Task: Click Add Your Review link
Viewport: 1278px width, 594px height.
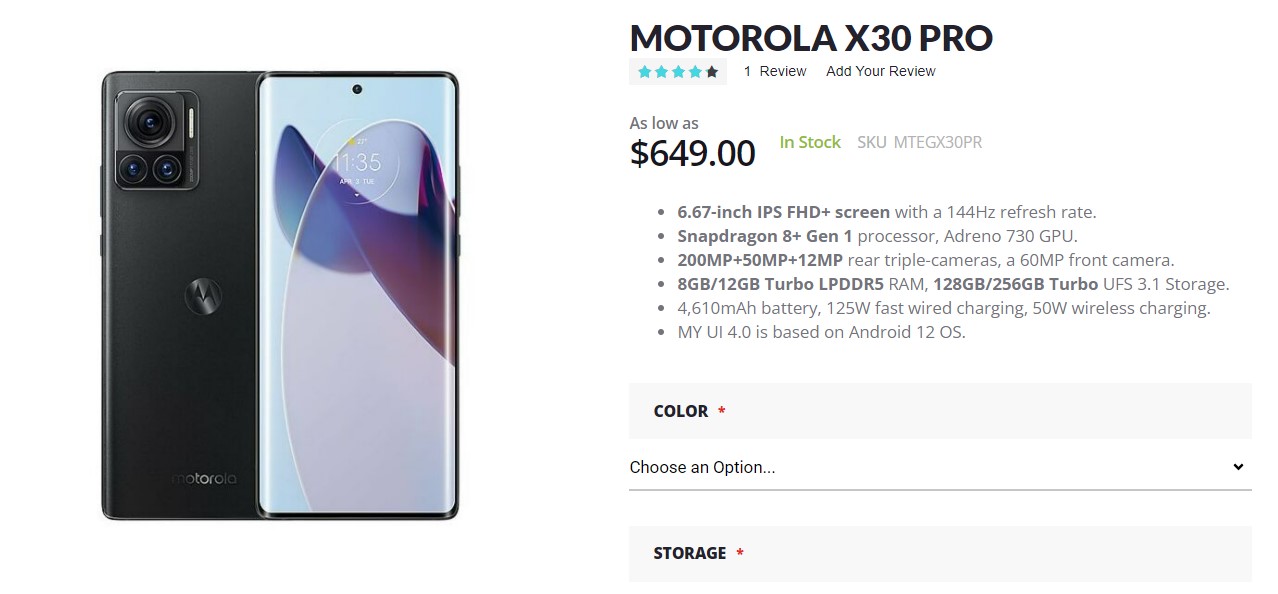Action: click(881, 71)
